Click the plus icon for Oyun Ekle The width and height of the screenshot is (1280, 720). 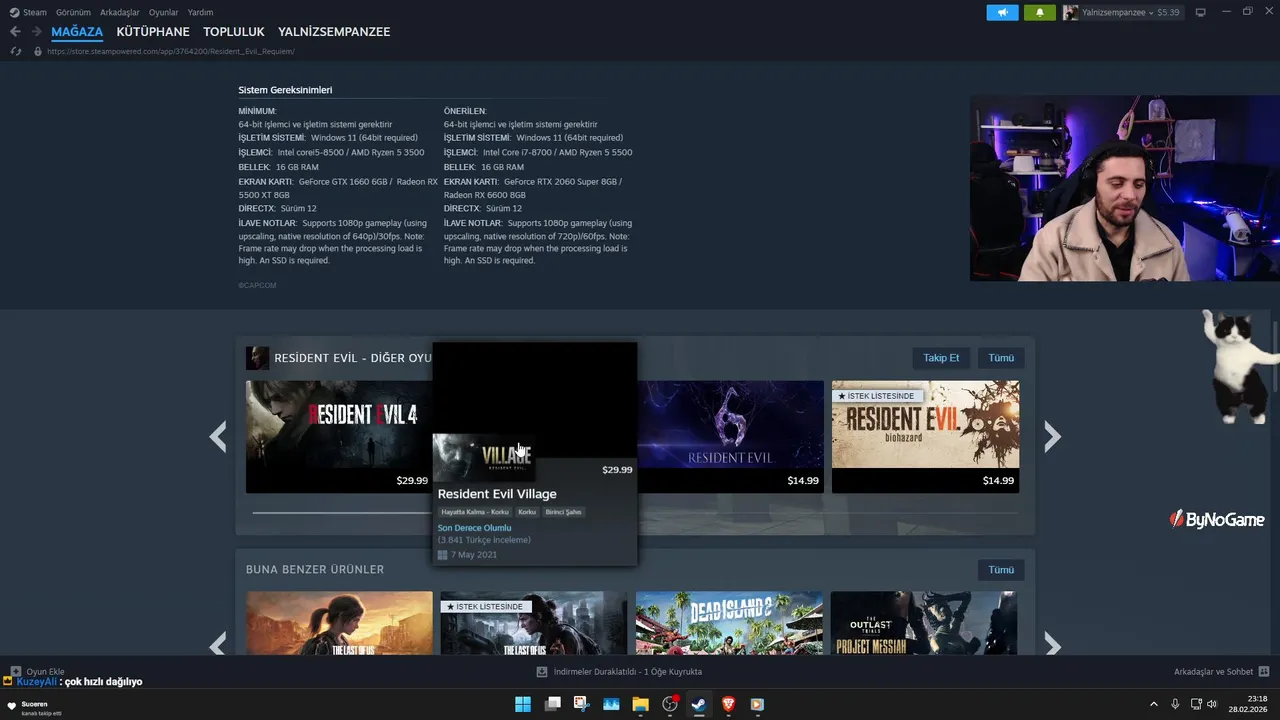(x=16, y=672)
